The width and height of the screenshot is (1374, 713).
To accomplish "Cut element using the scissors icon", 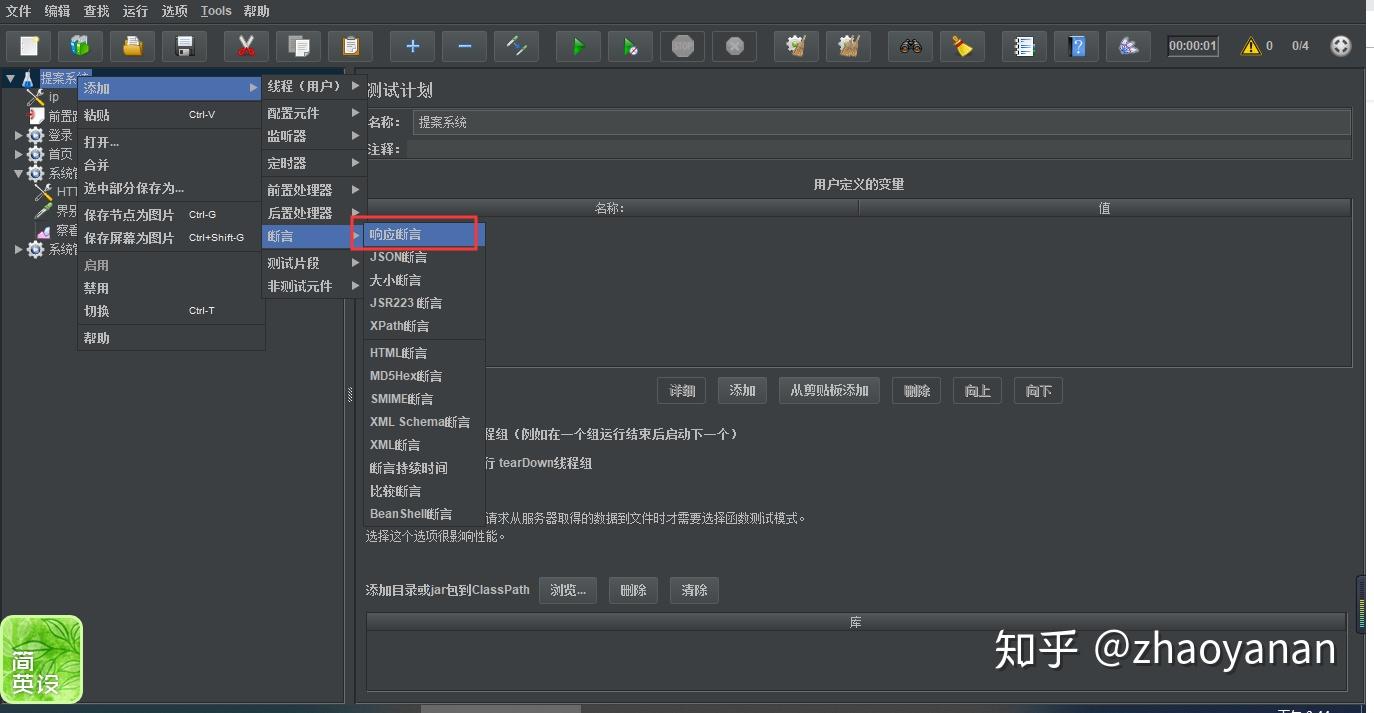I will pyautogui.click(x=246, y=45).
